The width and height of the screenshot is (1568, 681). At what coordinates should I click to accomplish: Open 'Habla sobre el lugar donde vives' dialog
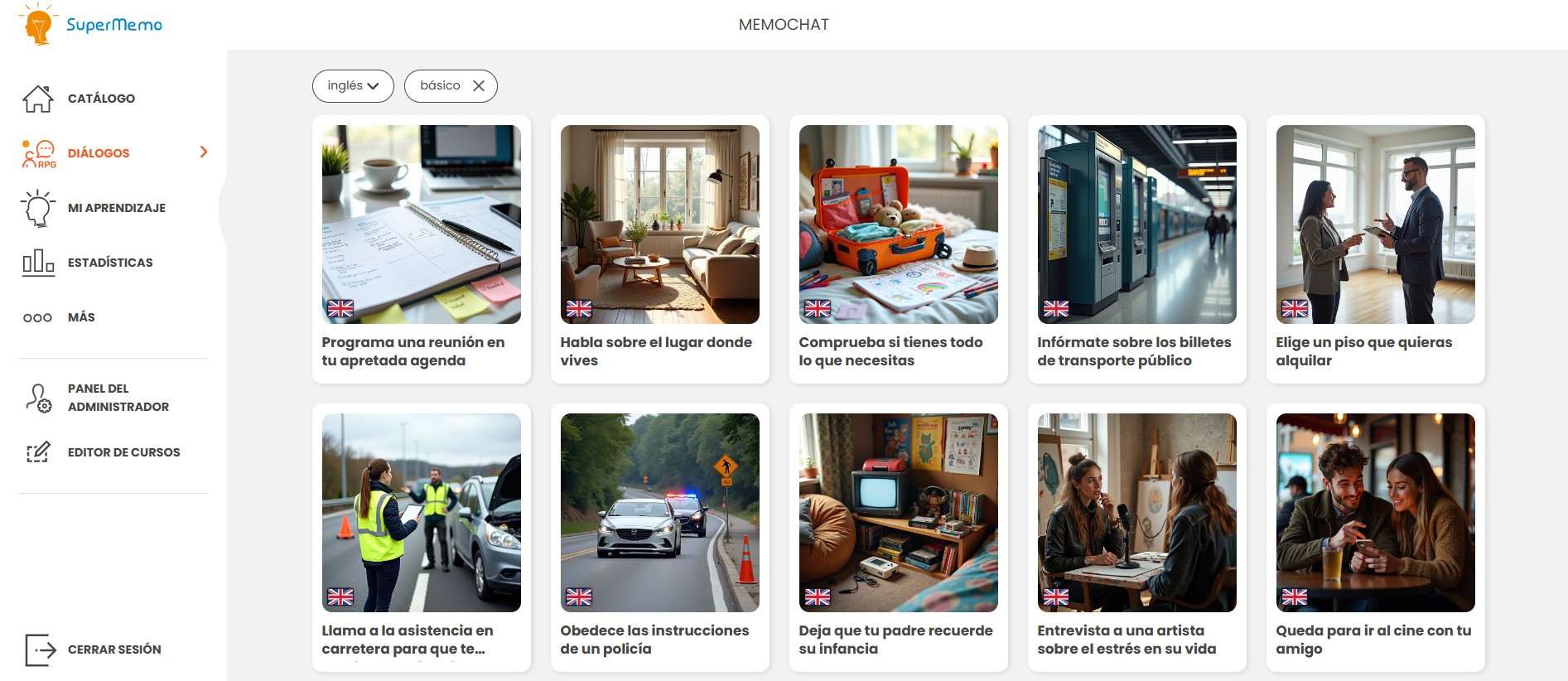pyautogui.click(x=660, y=249)
